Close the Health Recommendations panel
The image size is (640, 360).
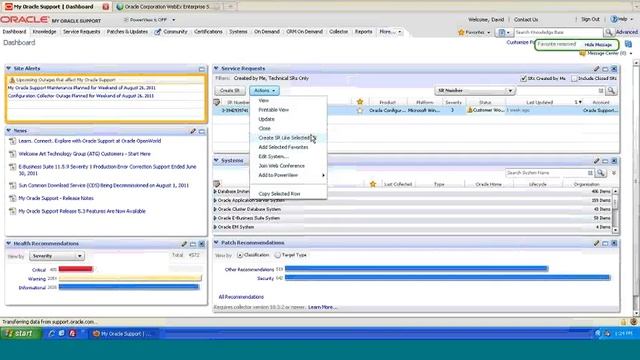pyautogui.click(x=202, y=244)
